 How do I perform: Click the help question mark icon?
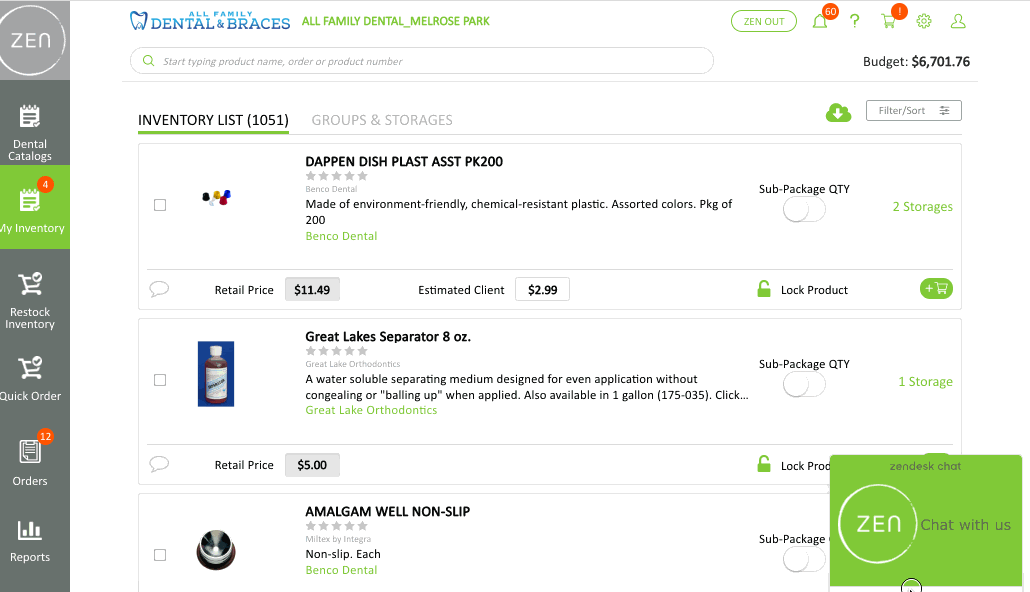tap(854, 22)
